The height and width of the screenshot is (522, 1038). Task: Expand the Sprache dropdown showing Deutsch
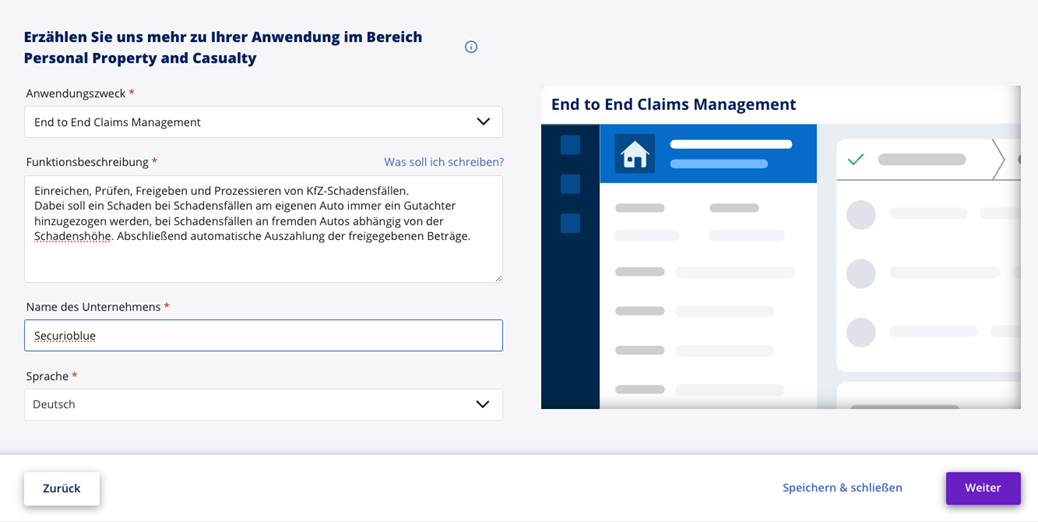tap(262, 404)
